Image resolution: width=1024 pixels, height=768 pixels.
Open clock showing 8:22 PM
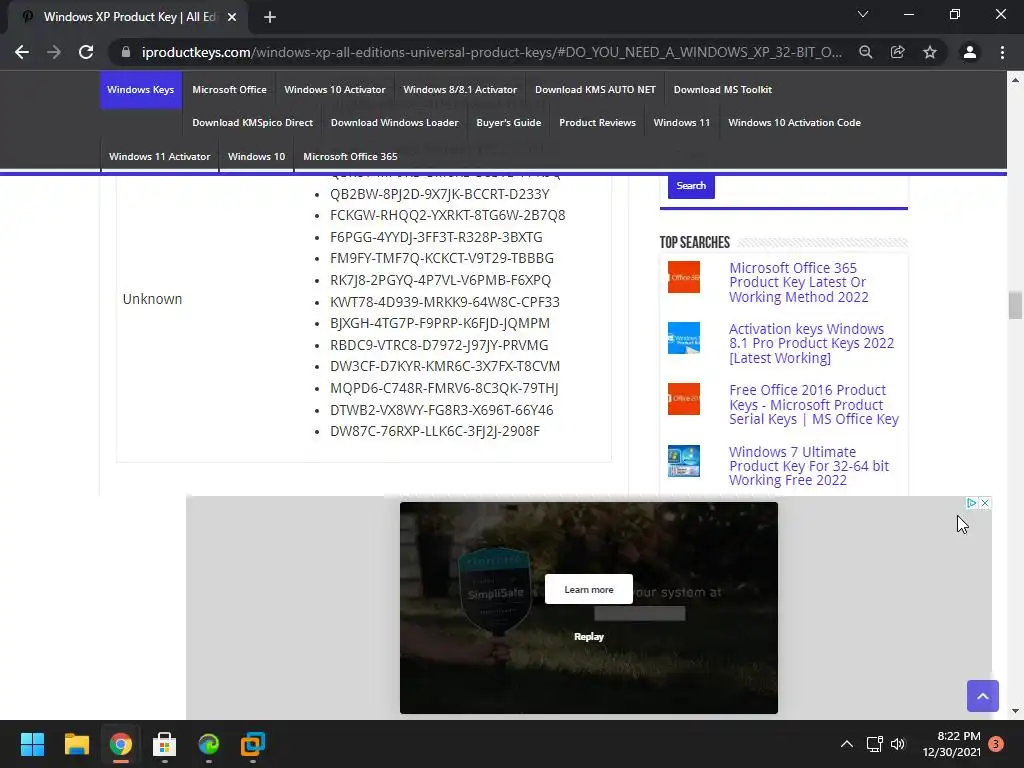(x=952, y=744)
